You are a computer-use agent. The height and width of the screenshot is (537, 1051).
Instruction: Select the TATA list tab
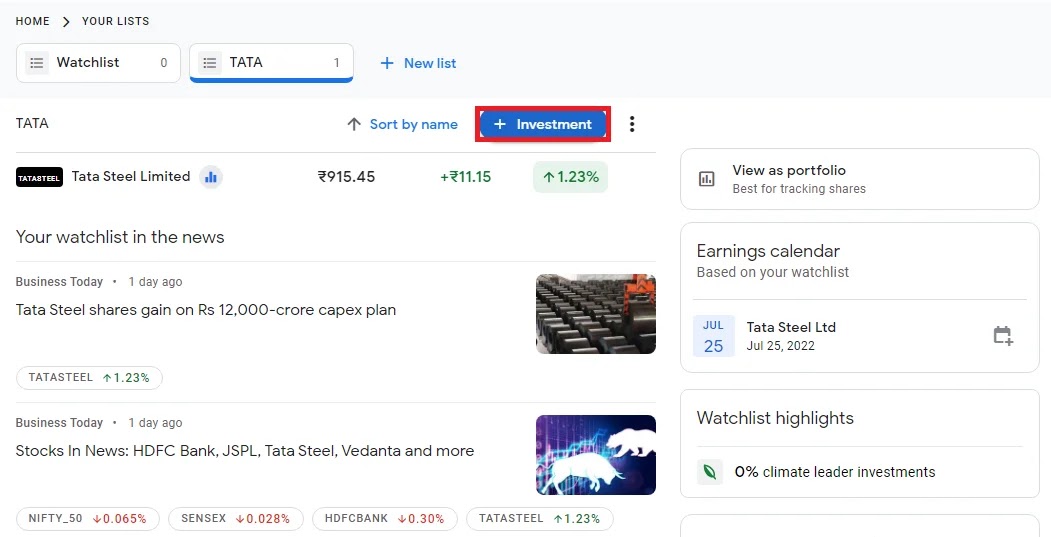click(271, 63)
